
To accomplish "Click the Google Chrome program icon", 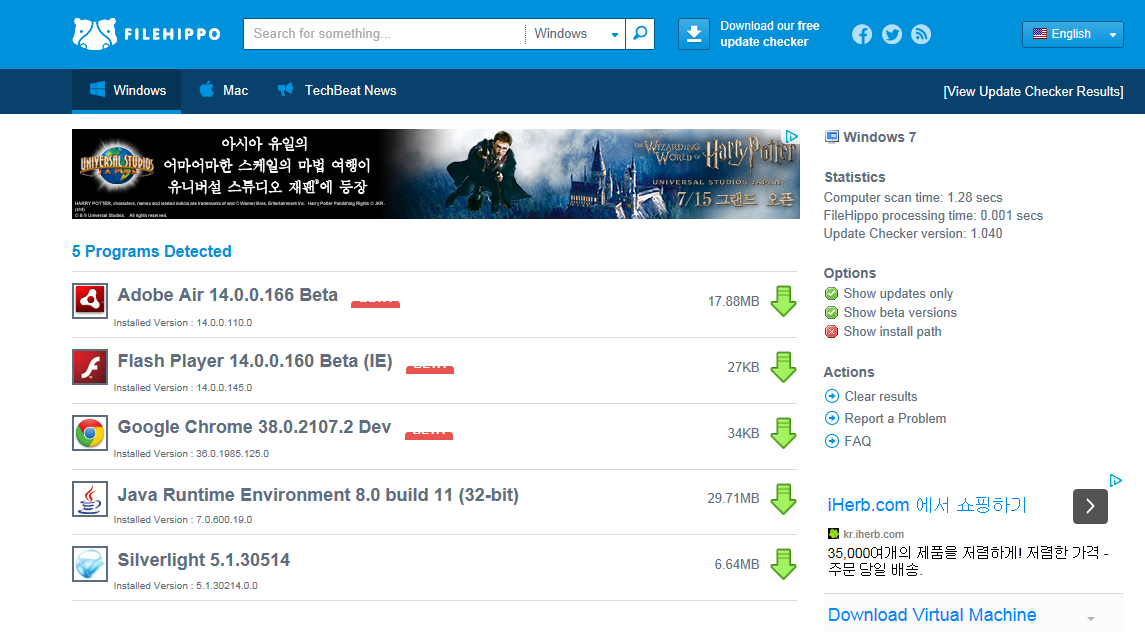I will point(90,433).
